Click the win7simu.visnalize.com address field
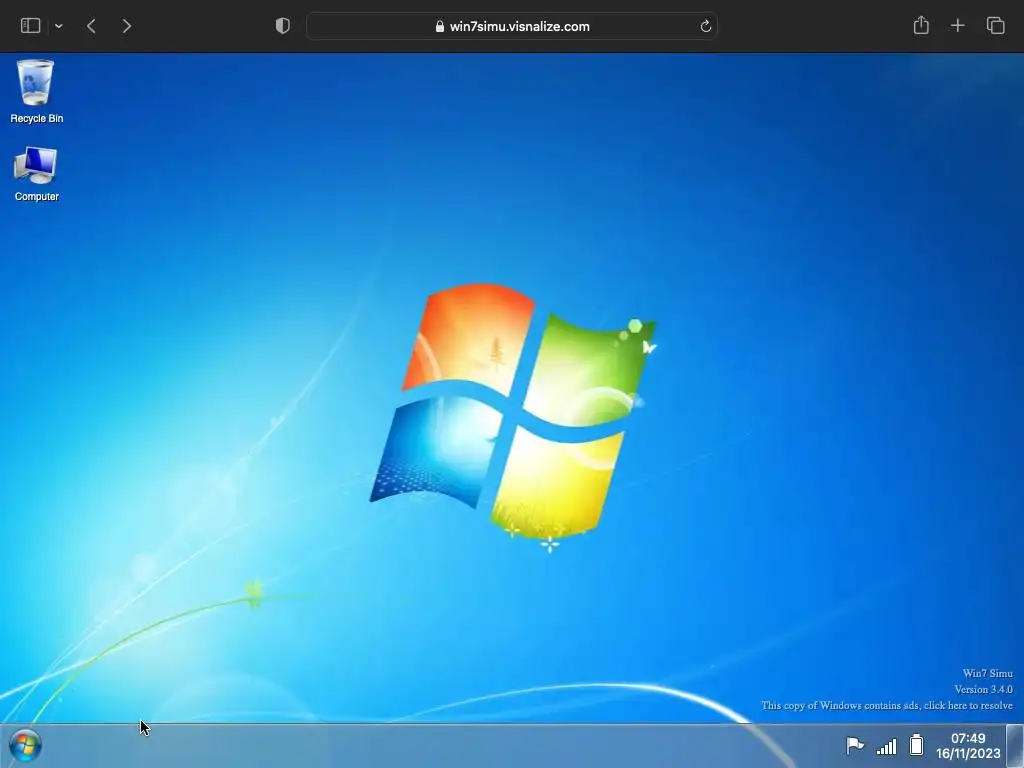 512,26
